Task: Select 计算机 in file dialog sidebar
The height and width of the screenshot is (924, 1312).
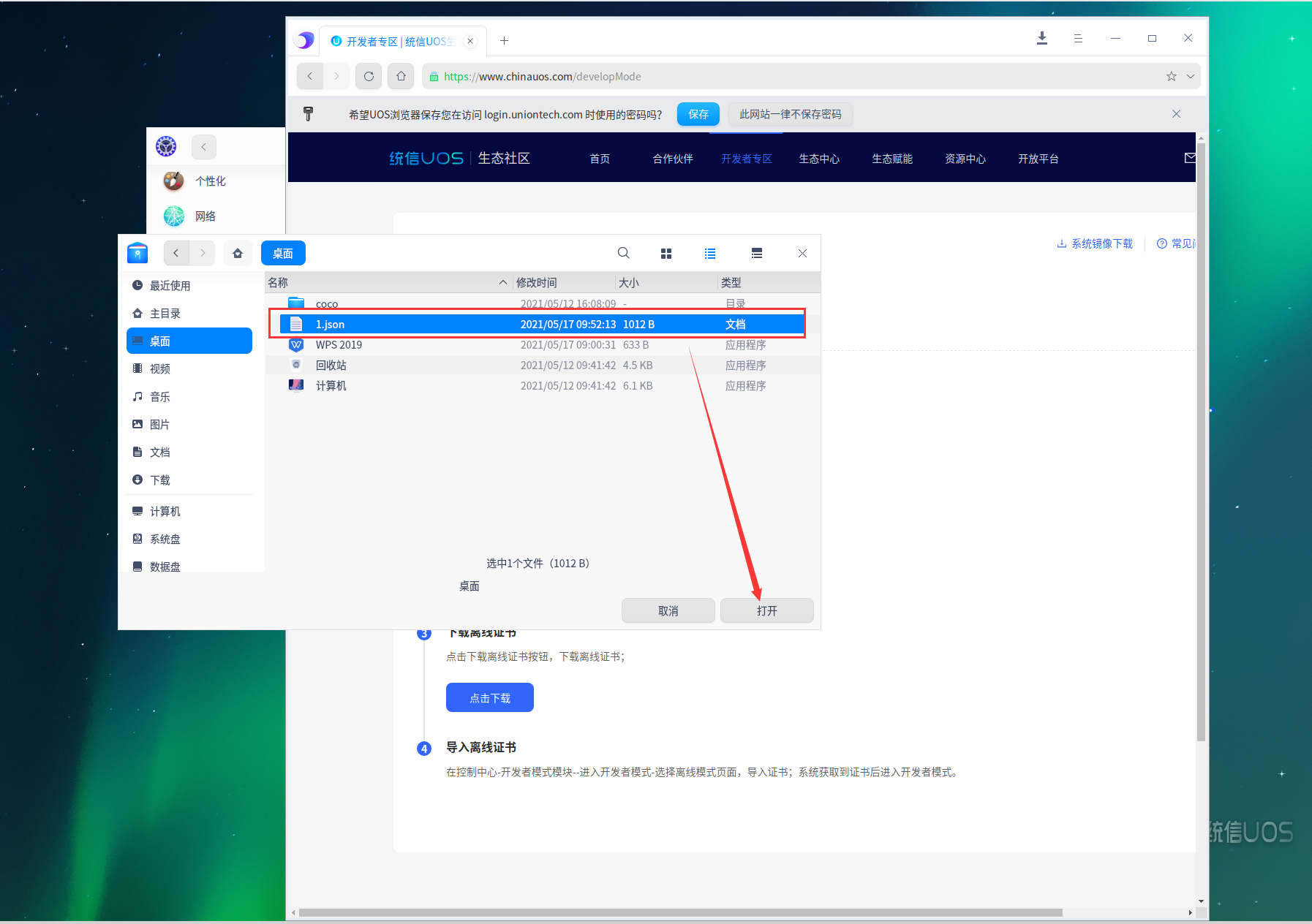Action: pyautogui.click(x=189, y=511)
